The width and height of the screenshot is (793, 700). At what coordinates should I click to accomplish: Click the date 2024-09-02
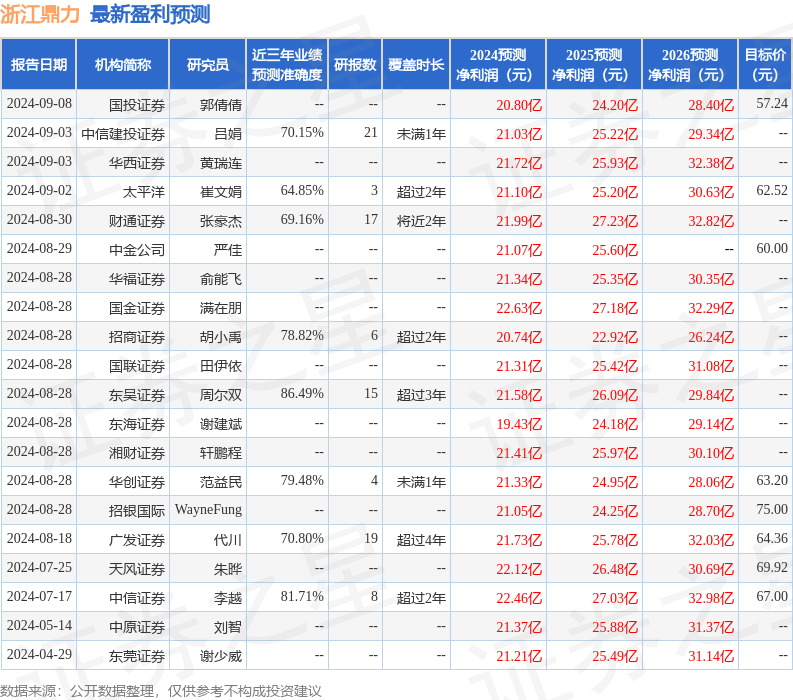pyautogui.click(x=39, y=190)
